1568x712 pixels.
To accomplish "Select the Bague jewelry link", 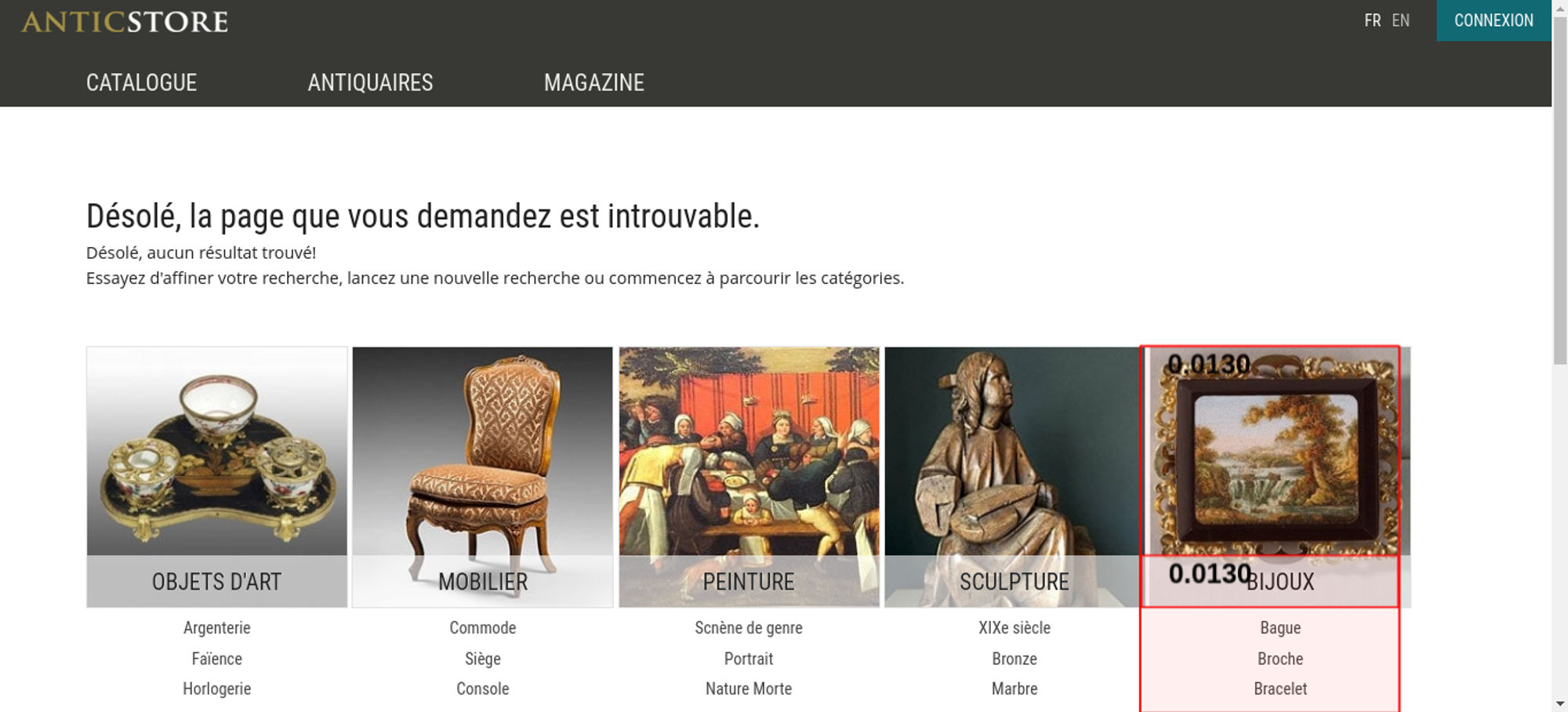I will (1280, 627).
